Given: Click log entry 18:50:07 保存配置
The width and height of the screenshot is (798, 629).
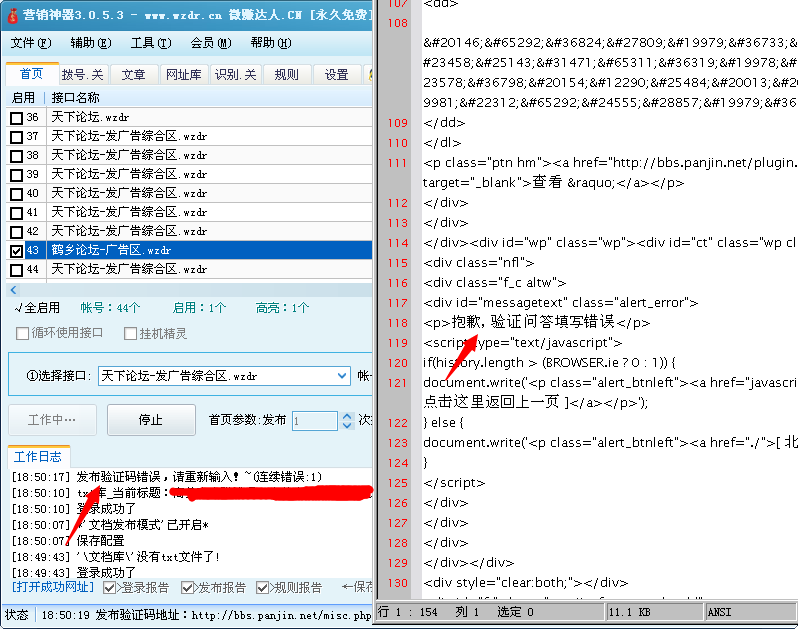Looking at the screenshot, I should pyautogui.click(x=68, y=540).
